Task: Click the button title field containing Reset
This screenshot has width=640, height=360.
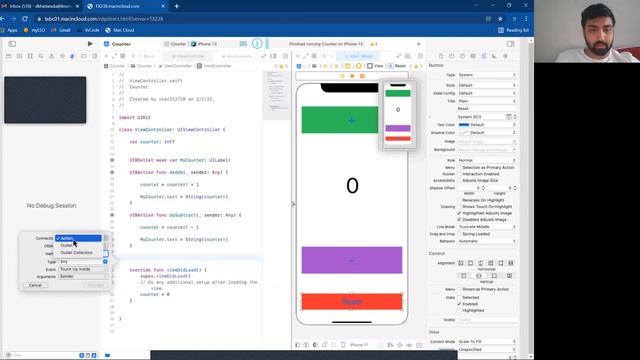Action: click(x=487, y=109)
